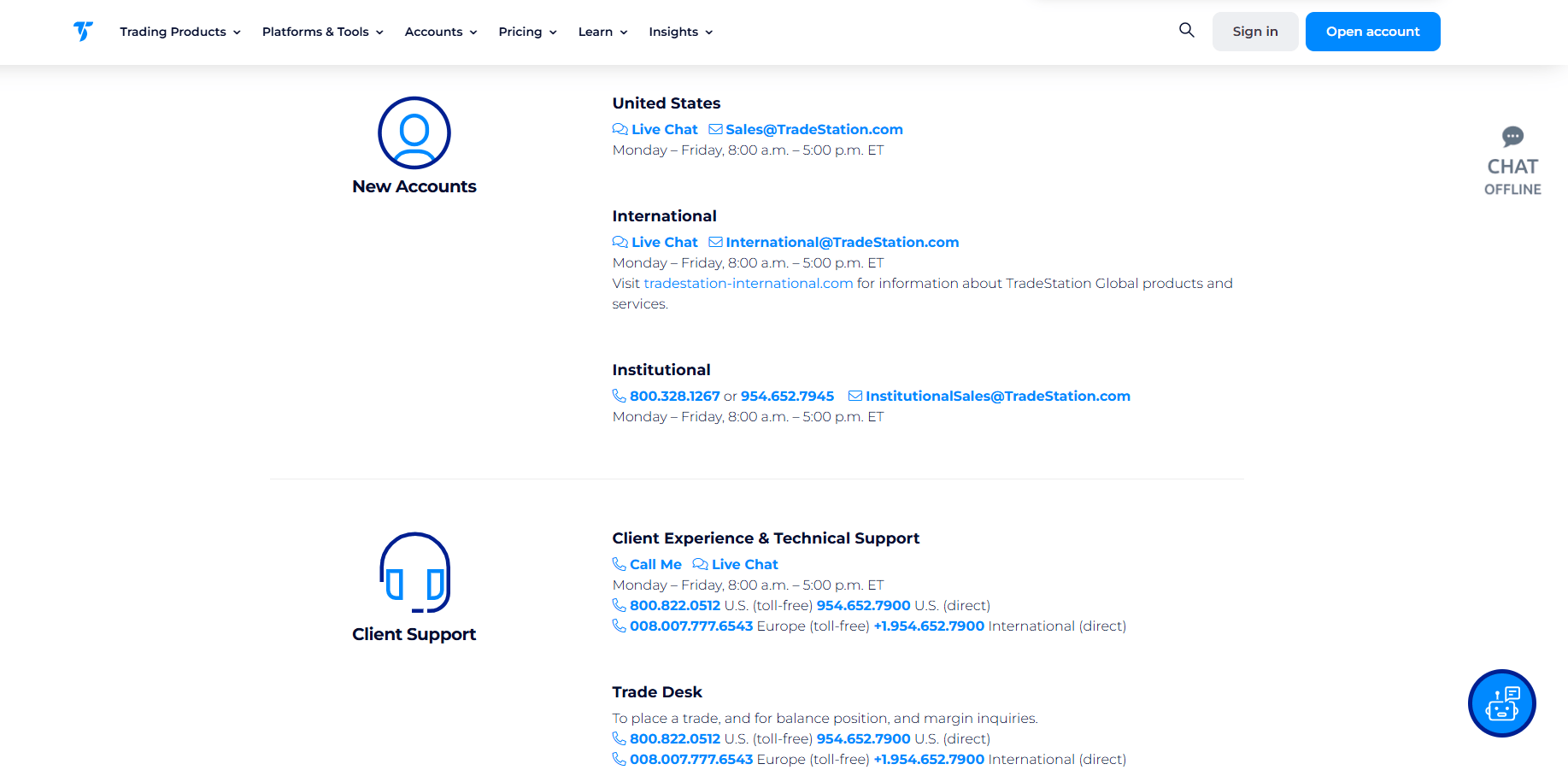Call 008.007.777.6543 under Trade Desk
1568x770 pixels.
click(x=691, y=759)
